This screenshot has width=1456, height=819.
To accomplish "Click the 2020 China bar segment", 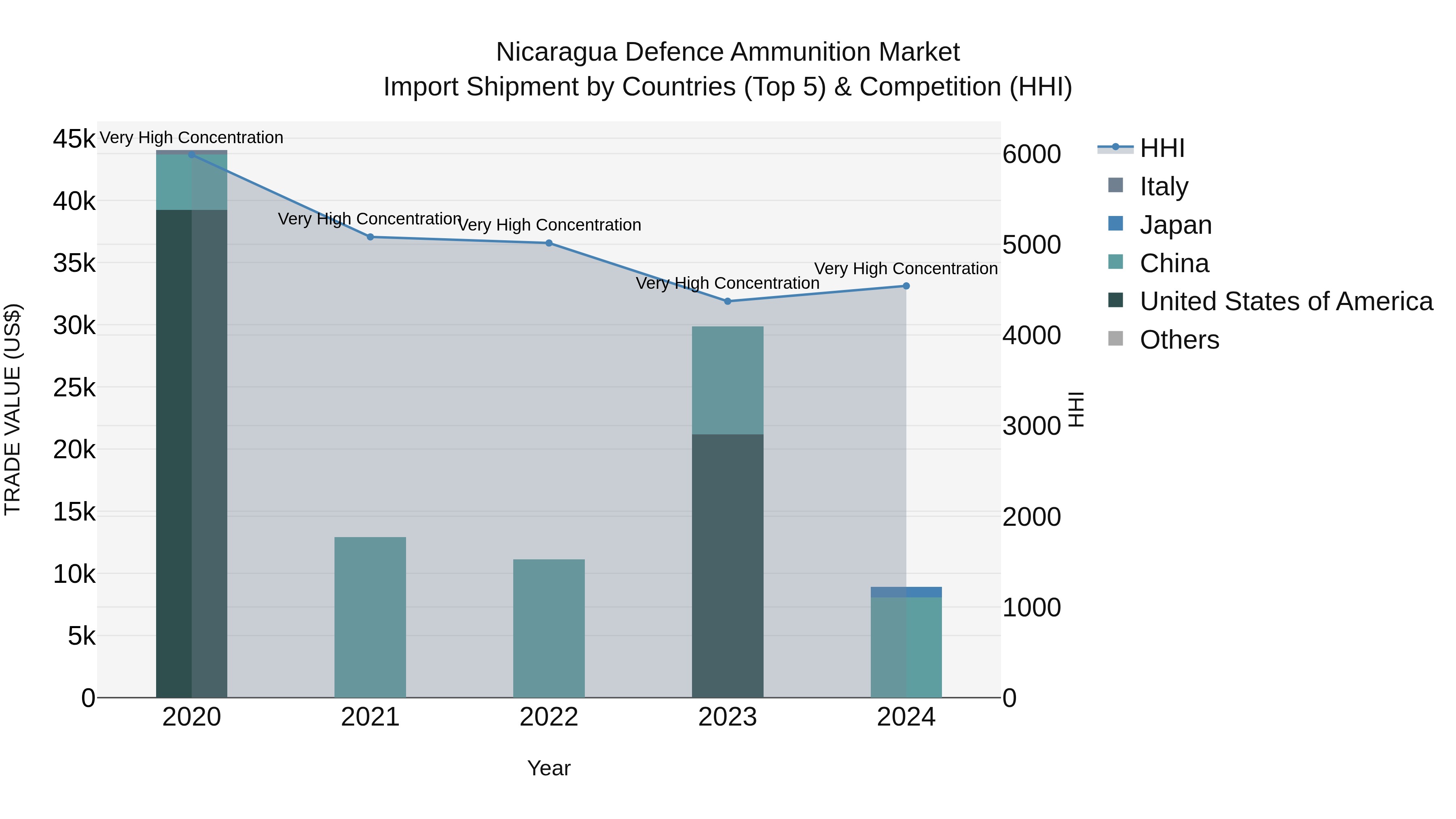I will pyautogui.click(x=192, y=182).
